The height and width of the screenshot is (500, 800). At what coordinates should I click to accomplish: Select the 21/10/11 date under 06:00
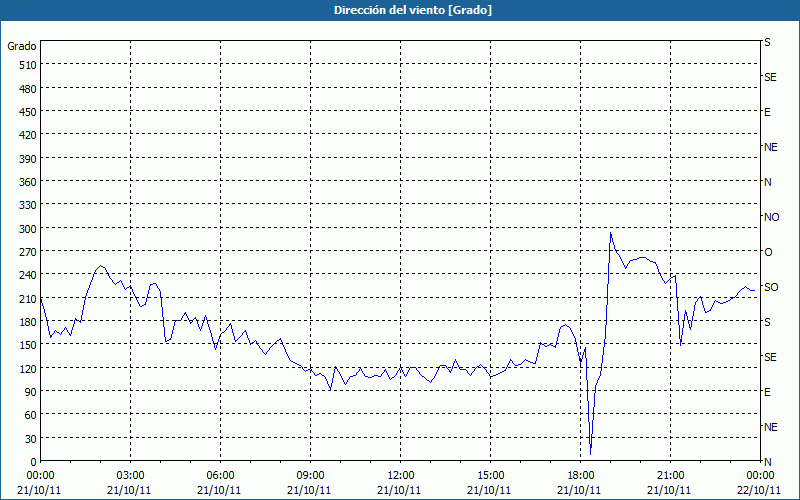(x=219, y=490)
